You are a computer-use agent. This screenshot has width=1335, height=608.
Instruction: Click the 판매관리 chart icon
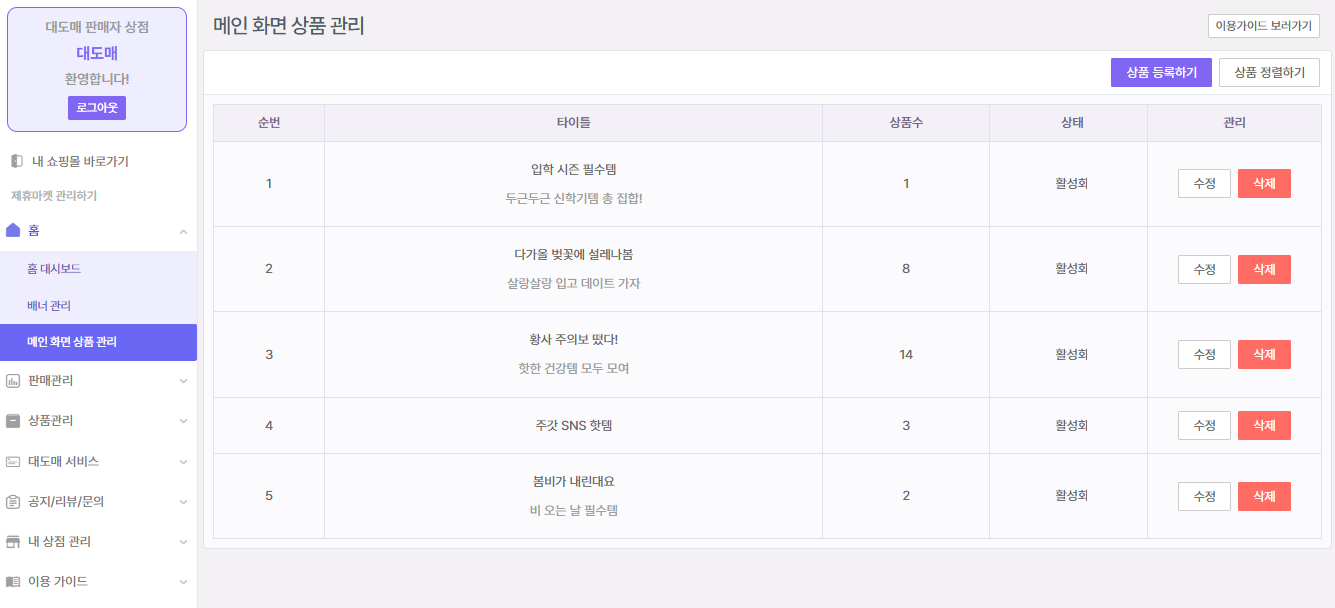point(13,381)
